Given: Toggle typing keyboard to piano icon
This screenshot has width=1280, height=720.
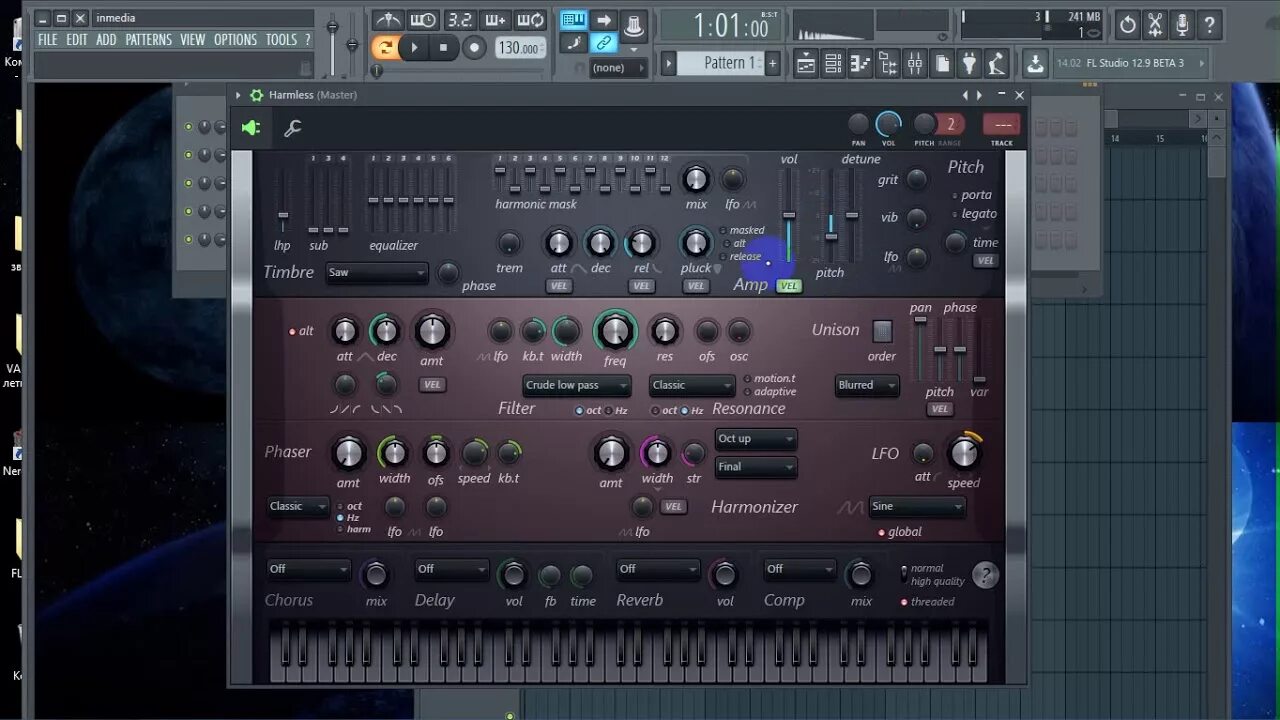Looking at the screenshot, I should click(573, 20).
